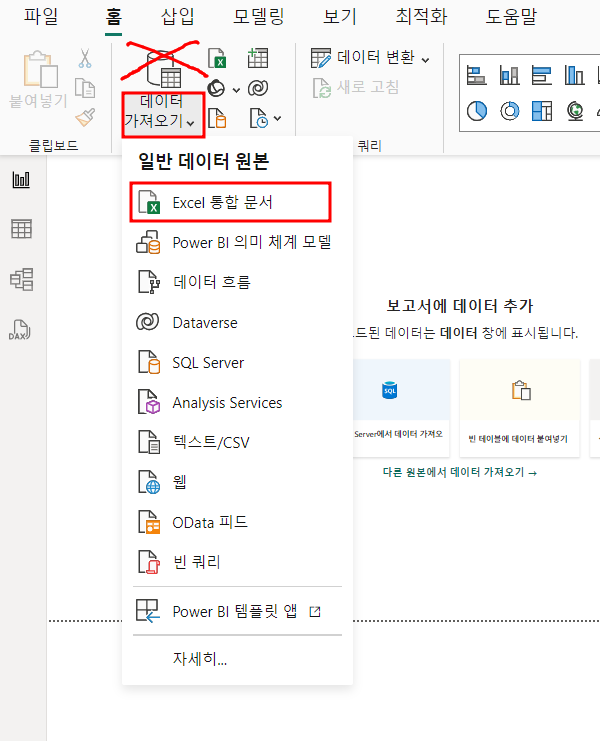
Task: Choose Excel 통합 문서 from menu
Action: coord(231,202)
